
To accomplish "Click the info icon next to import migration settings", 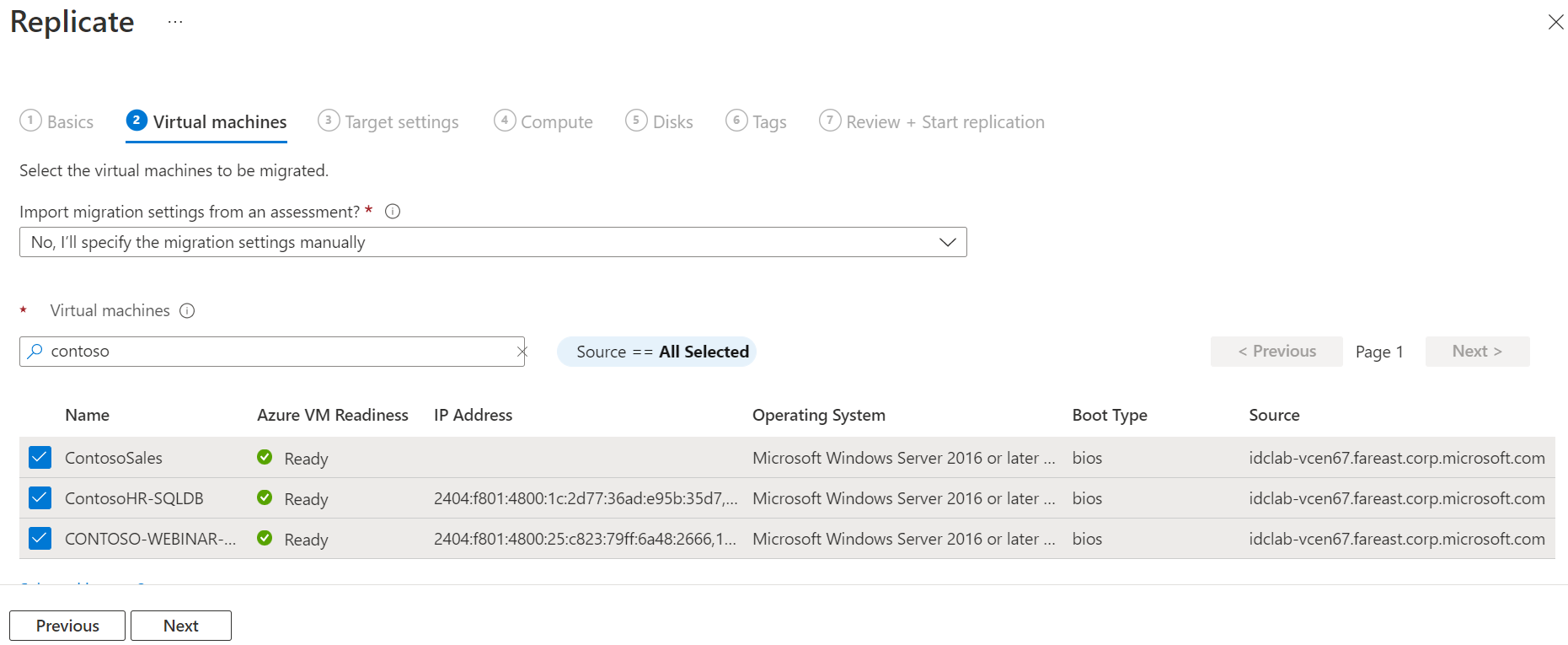I will (393, 212).
